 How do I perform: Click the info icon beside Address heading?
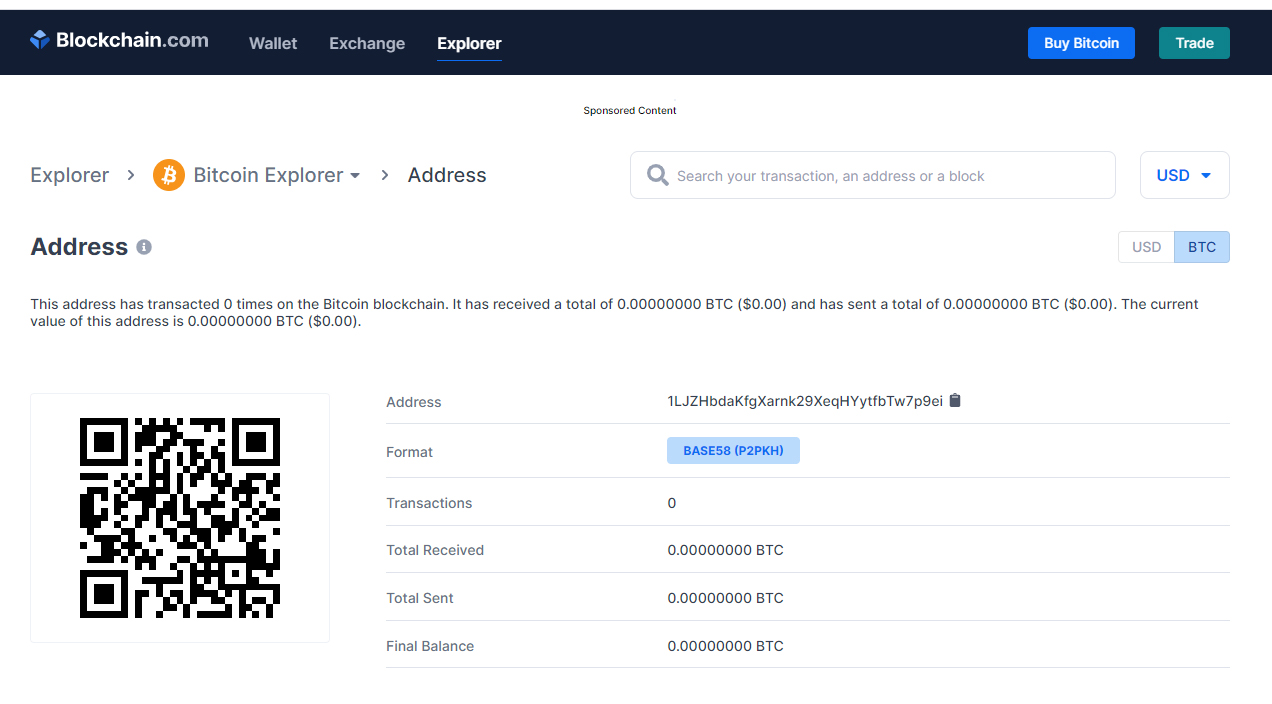144,247
